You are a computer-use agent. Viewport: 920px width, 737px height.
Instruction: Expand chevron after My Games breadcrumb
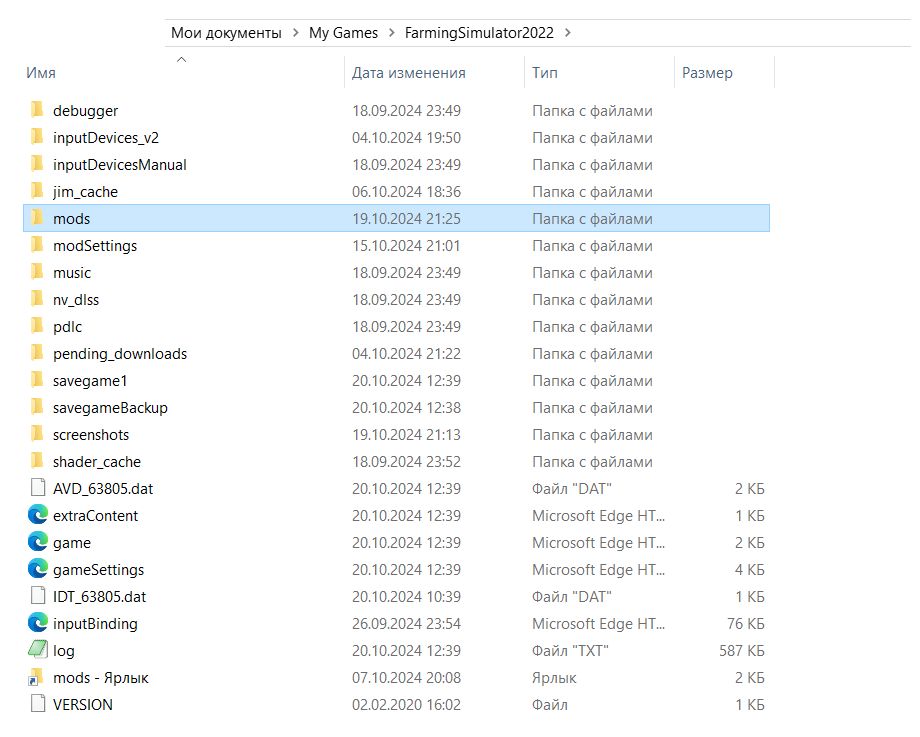coord(391,33)
